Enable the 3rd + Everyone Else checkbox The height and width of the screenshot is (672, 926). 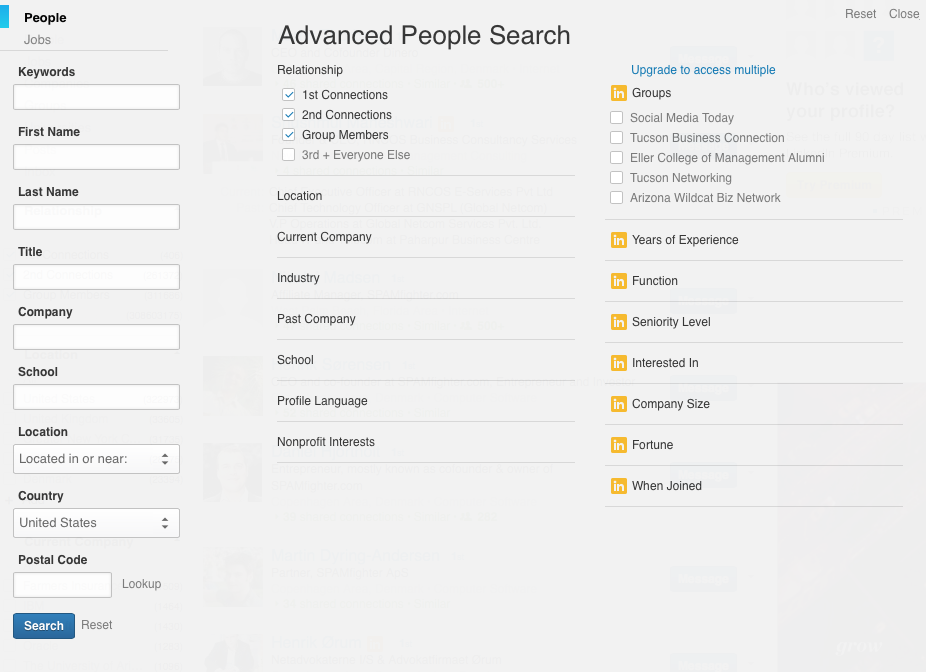(x=289, y=155)
